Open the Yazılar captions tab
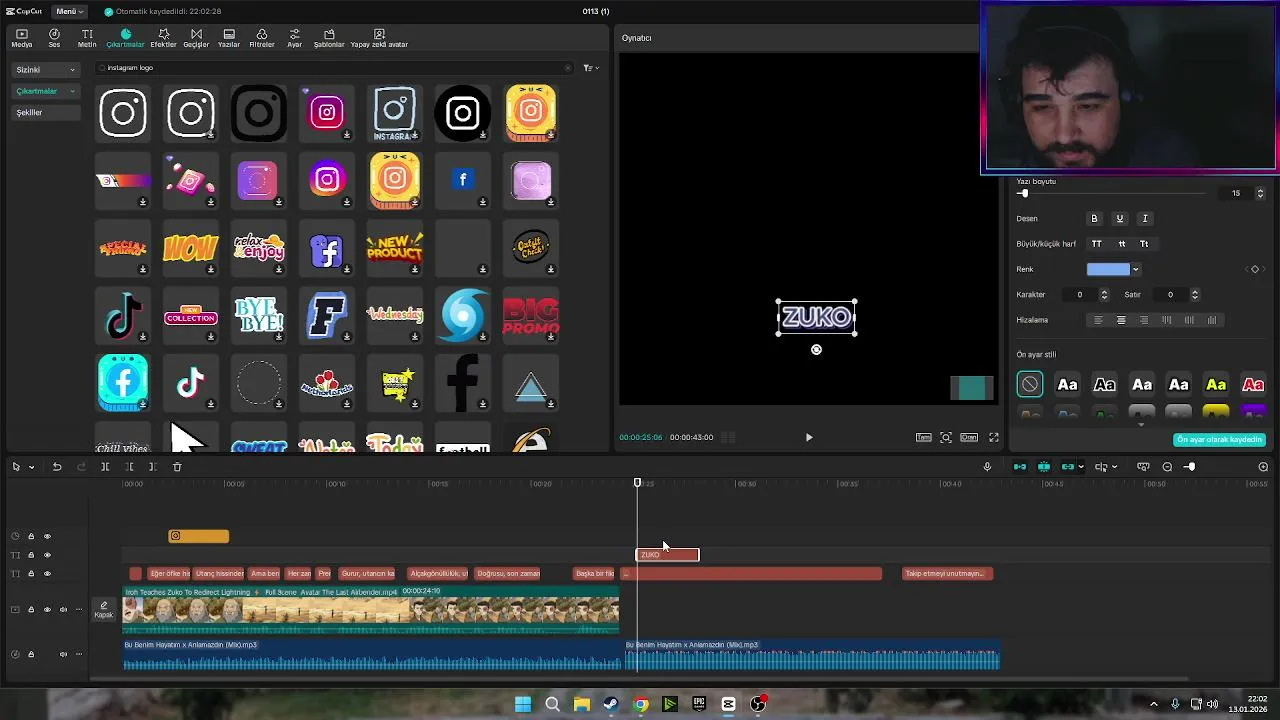The height and width of the screenshot is (720, 1280). pos(229,38)
